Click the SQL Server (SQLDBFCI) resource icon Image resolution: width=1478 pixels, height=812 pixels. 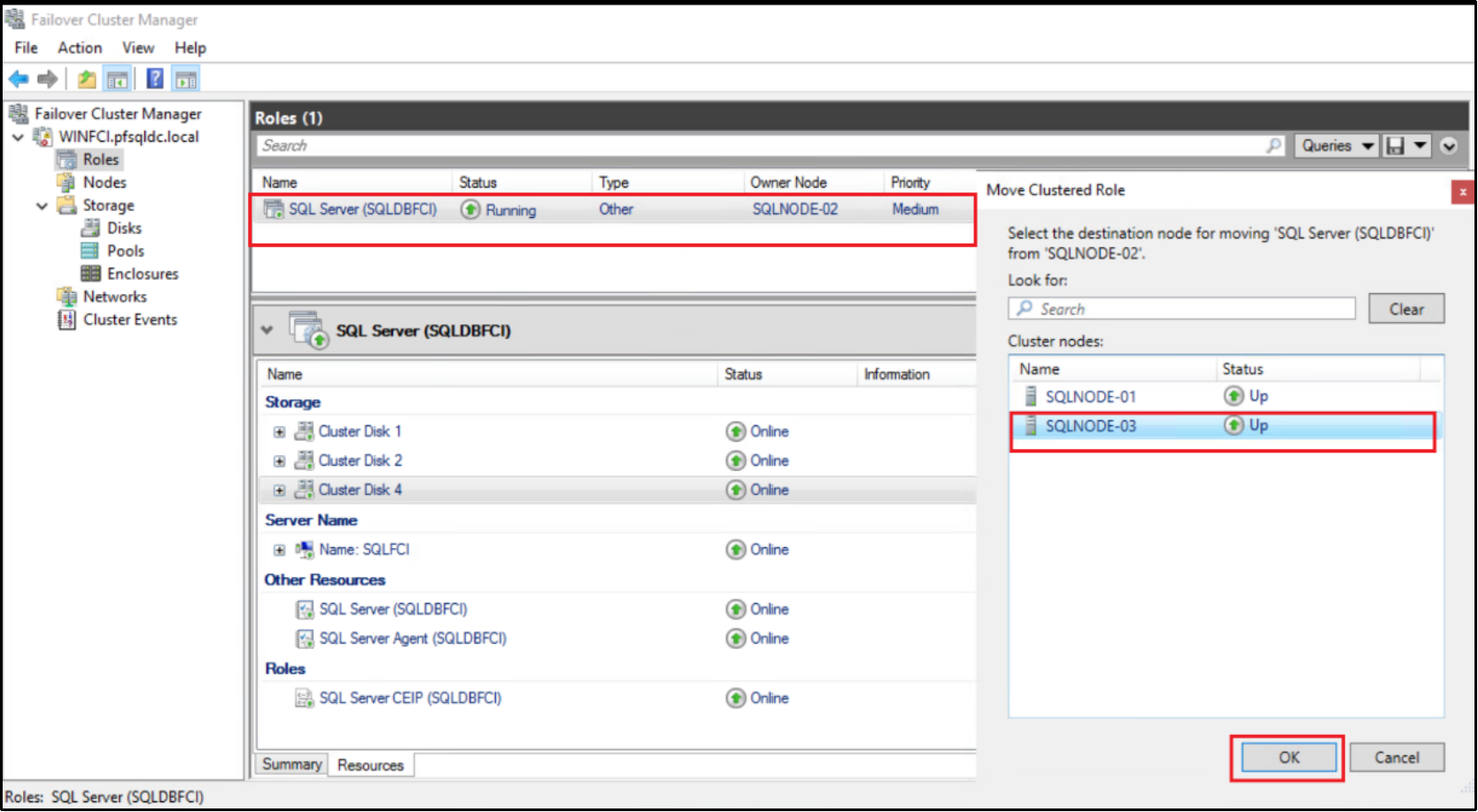(305, 610)
